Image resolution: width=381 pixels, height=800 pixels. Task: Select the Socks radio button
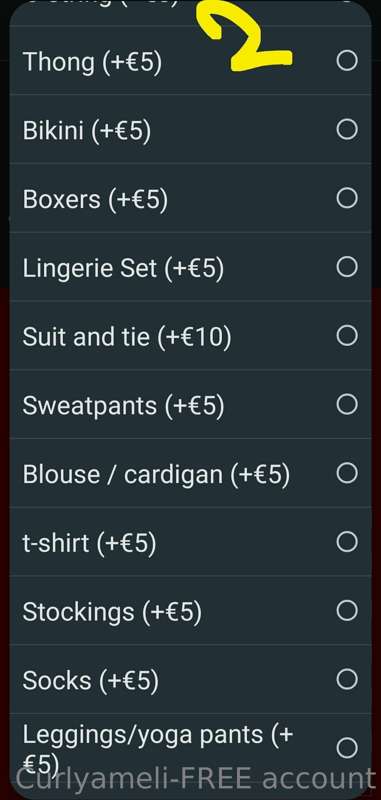point(347,679)
